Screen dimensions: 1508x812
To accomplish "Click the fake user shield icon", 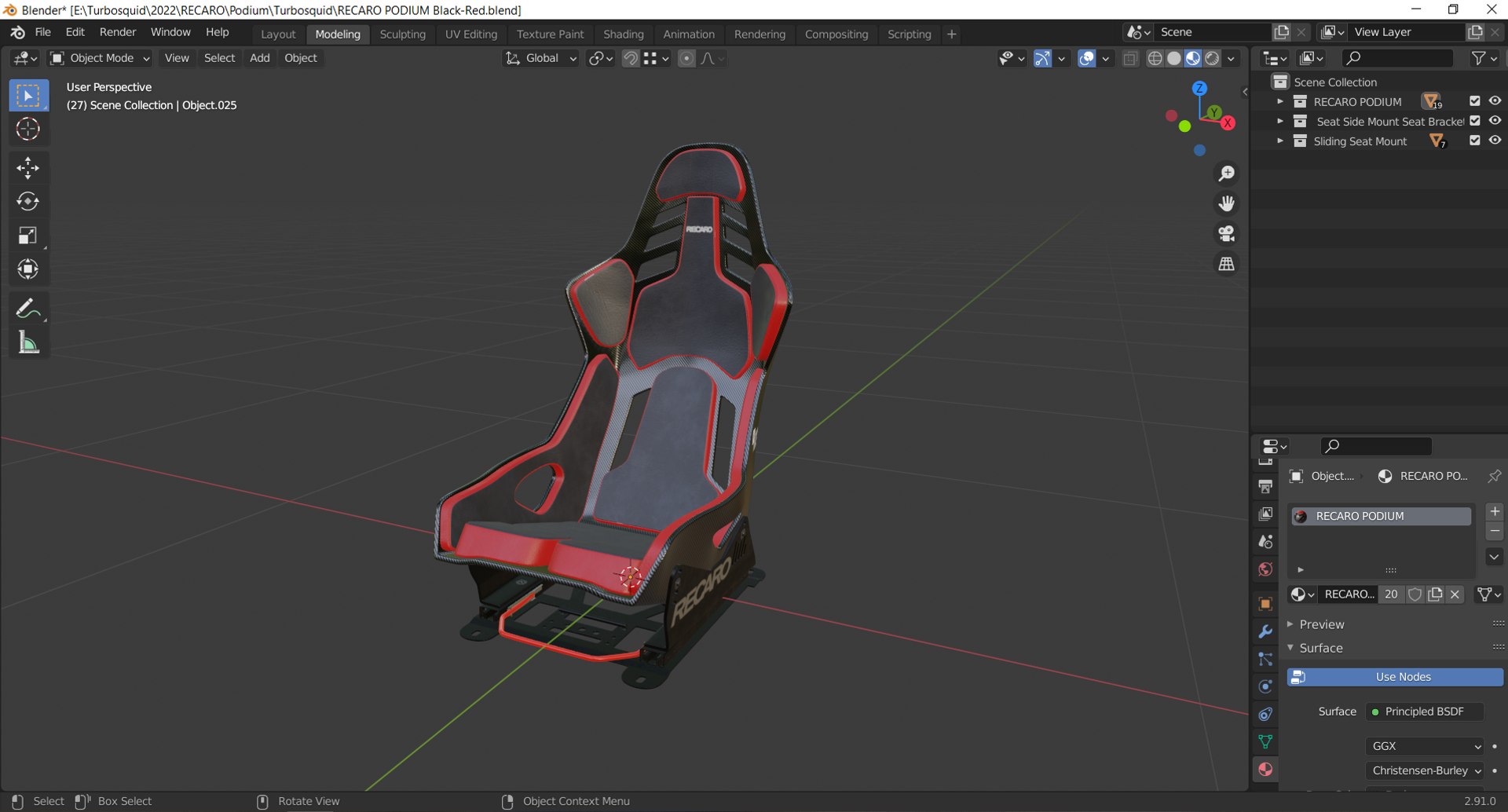I will click(1415, 594).
